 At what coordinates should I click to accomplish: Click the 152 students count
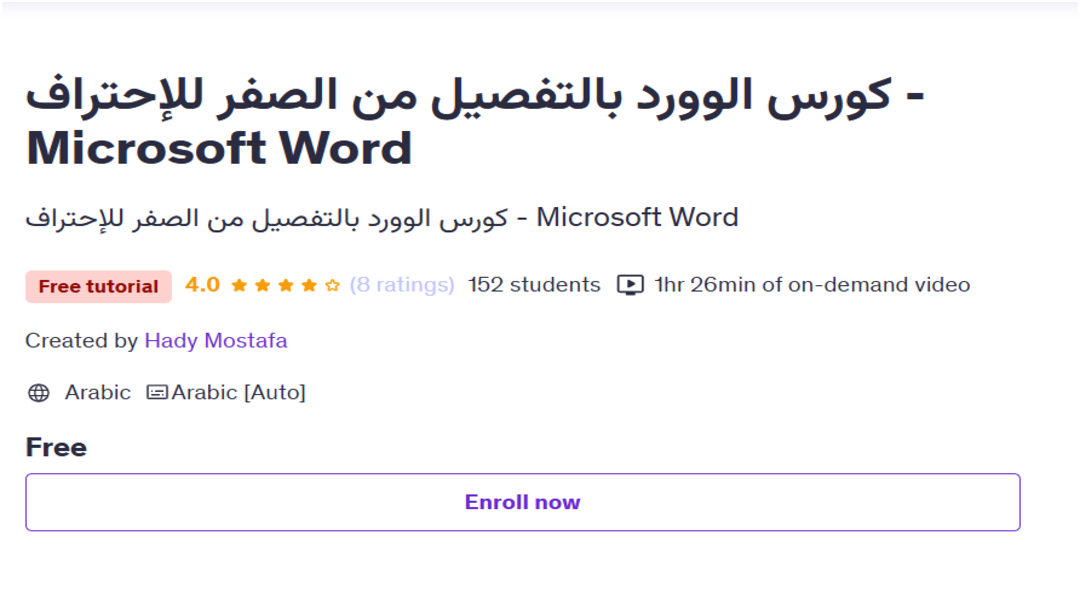(x=534, y=285)
